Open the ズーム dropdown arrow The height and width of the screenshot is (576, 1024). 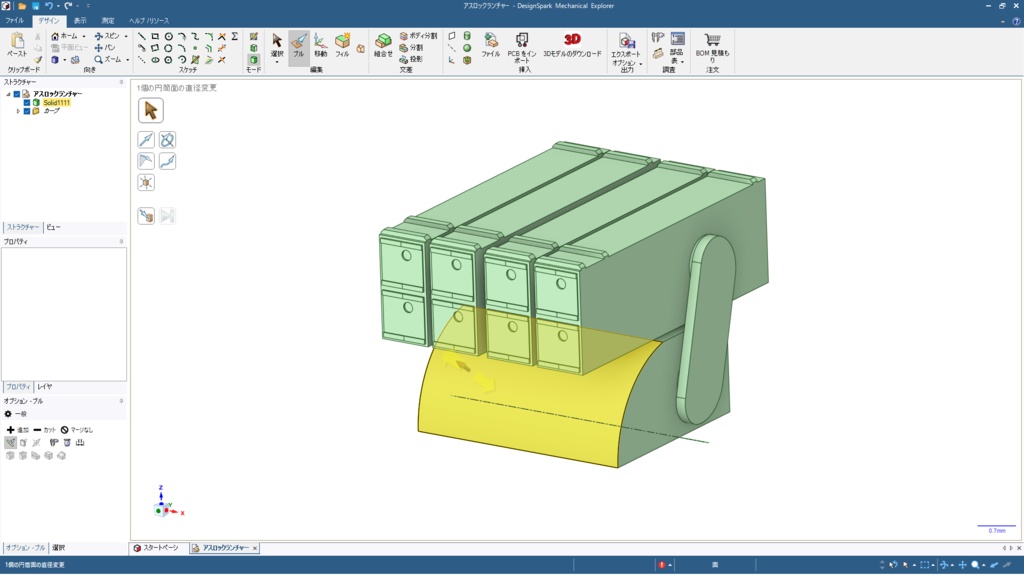[x=127, y=60]
